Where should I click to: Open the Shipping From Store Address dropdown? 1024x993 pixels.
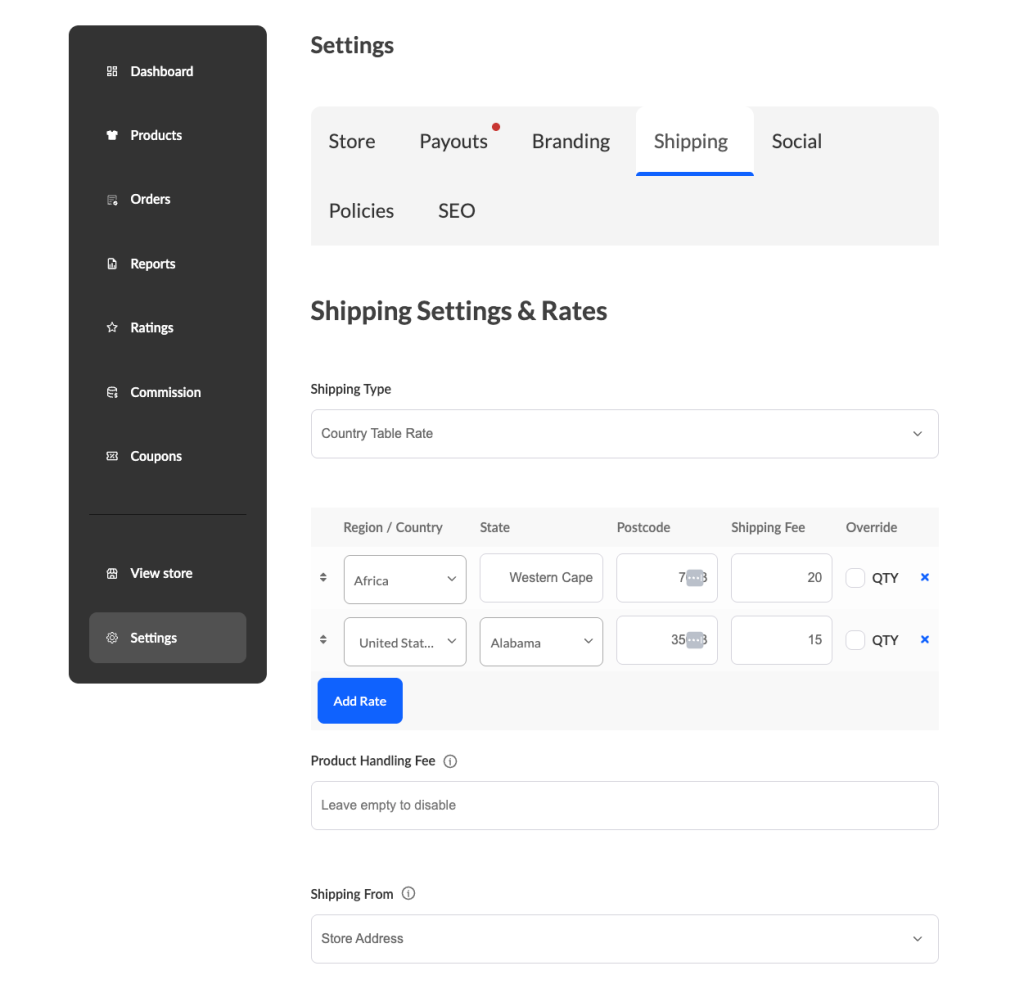pos(624,939)
